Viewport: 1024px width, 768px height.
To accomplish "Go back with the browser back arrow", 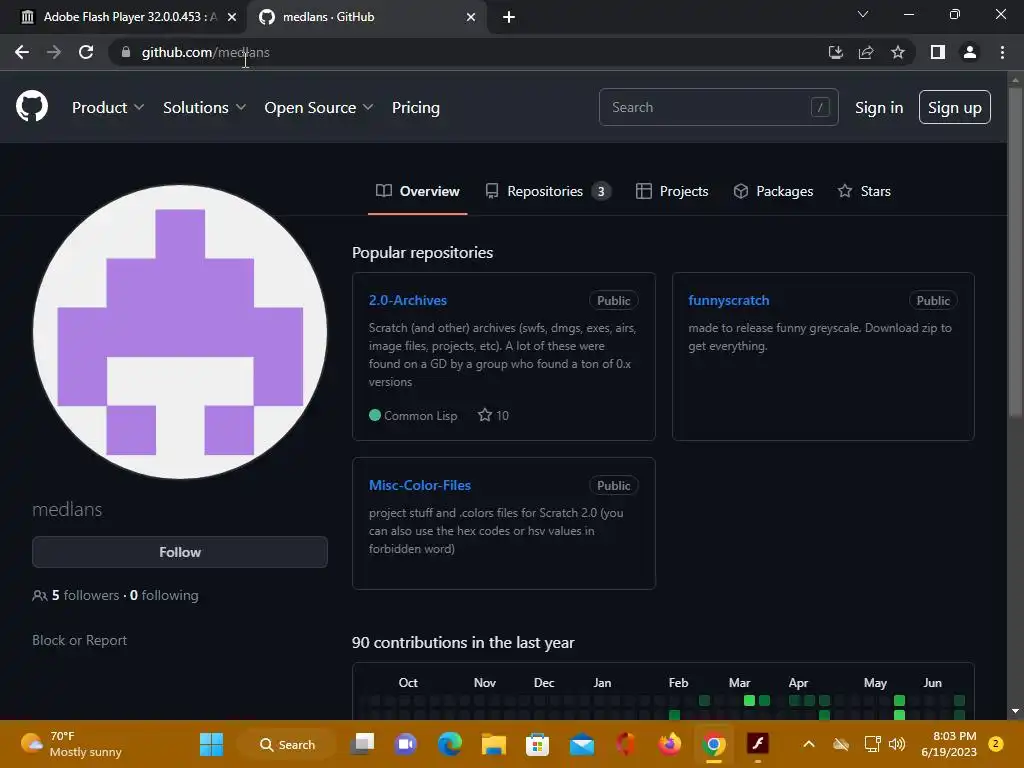I will pyautogui.click(x=22, y=52).
